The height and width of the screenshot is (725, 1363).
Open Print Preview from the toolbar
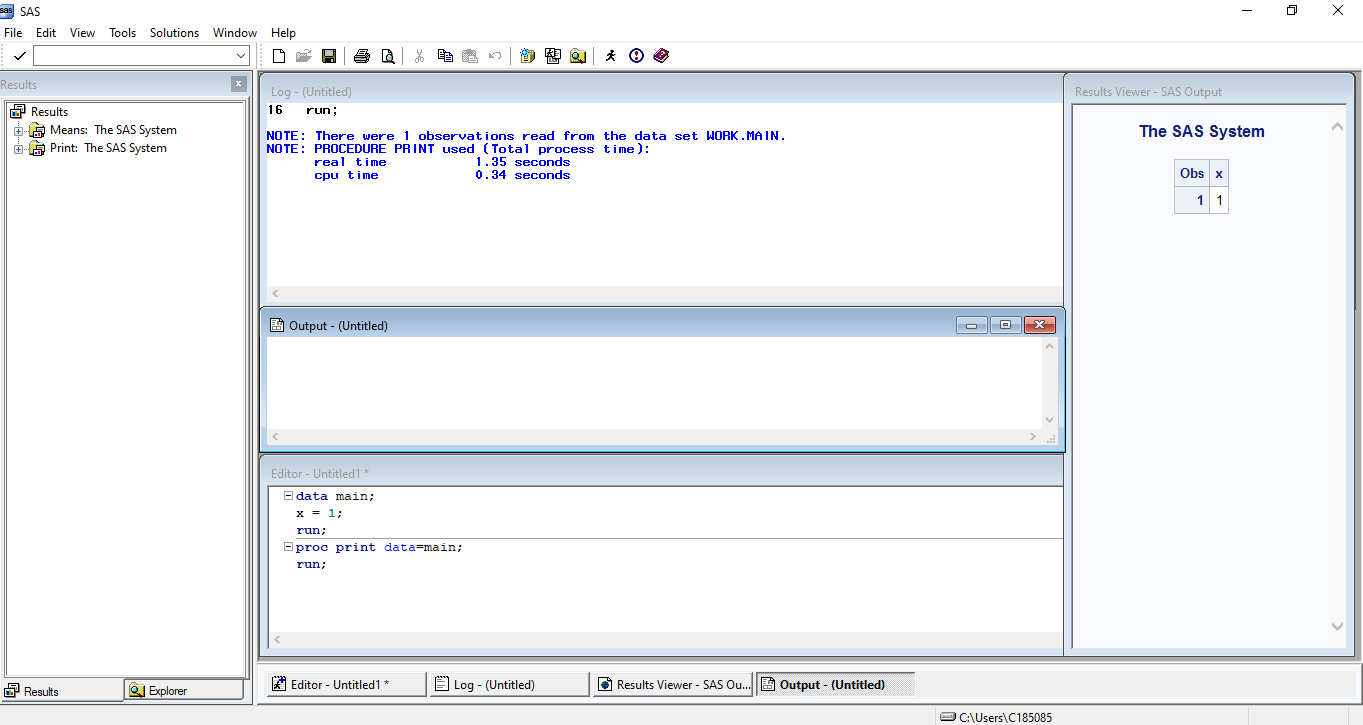coord(387,55)
